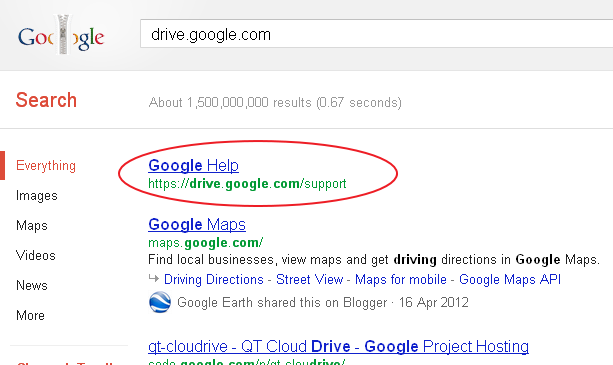Open the Street View sublink
The width and height of the screenshot is (613, 365).
point(310,279)
